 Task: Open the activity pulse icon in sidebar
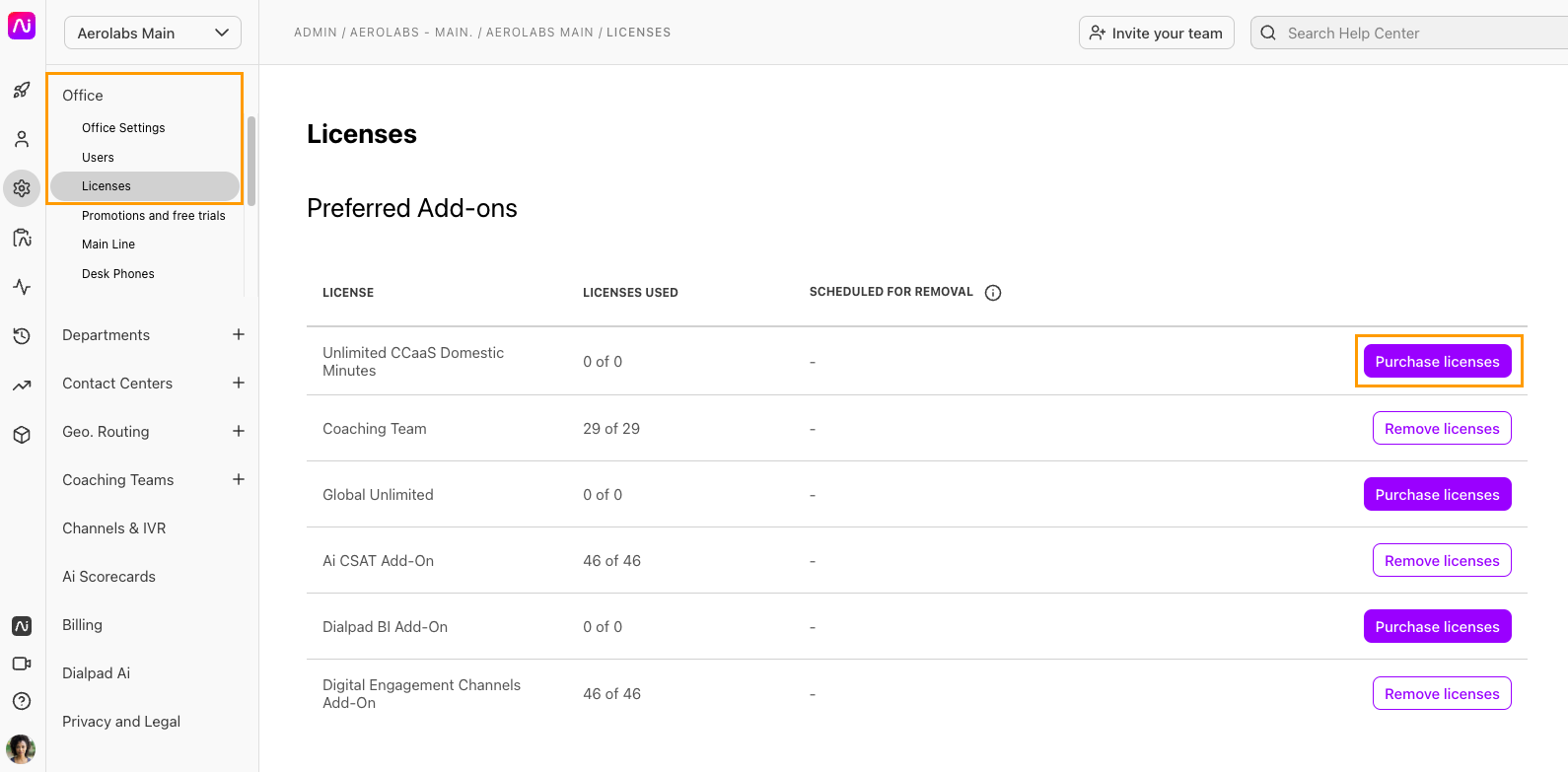[22, 287]
